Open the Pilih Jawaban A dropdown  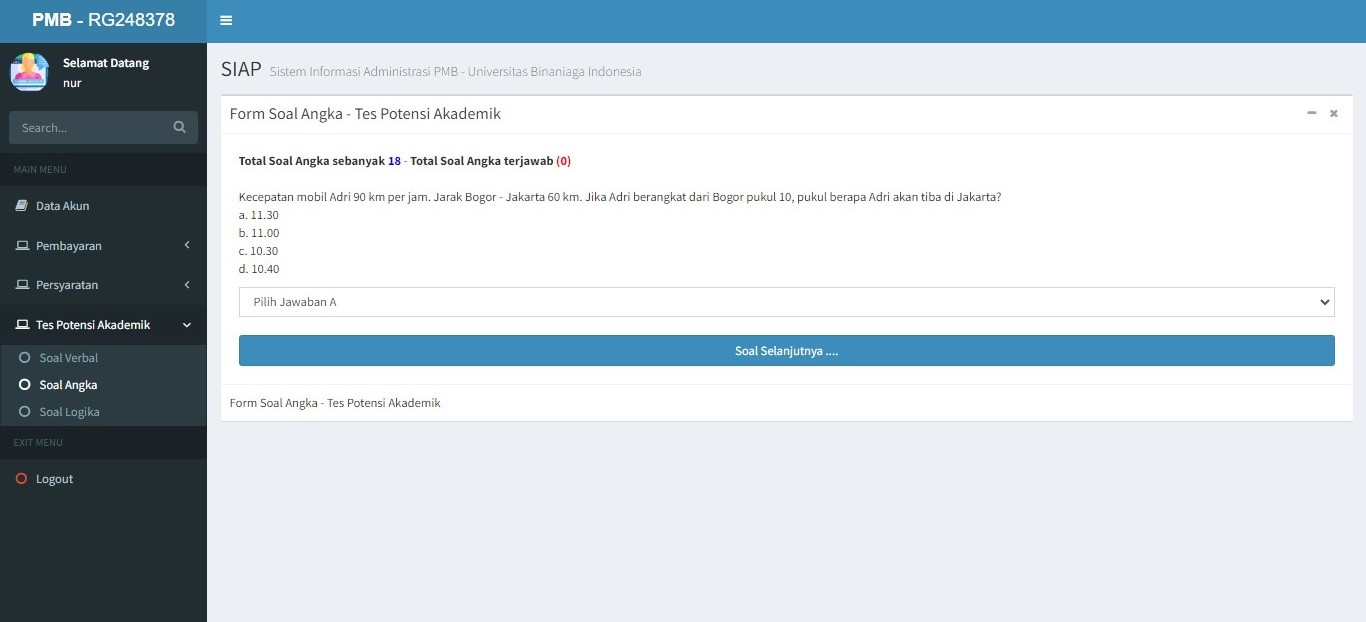point(786,302)
